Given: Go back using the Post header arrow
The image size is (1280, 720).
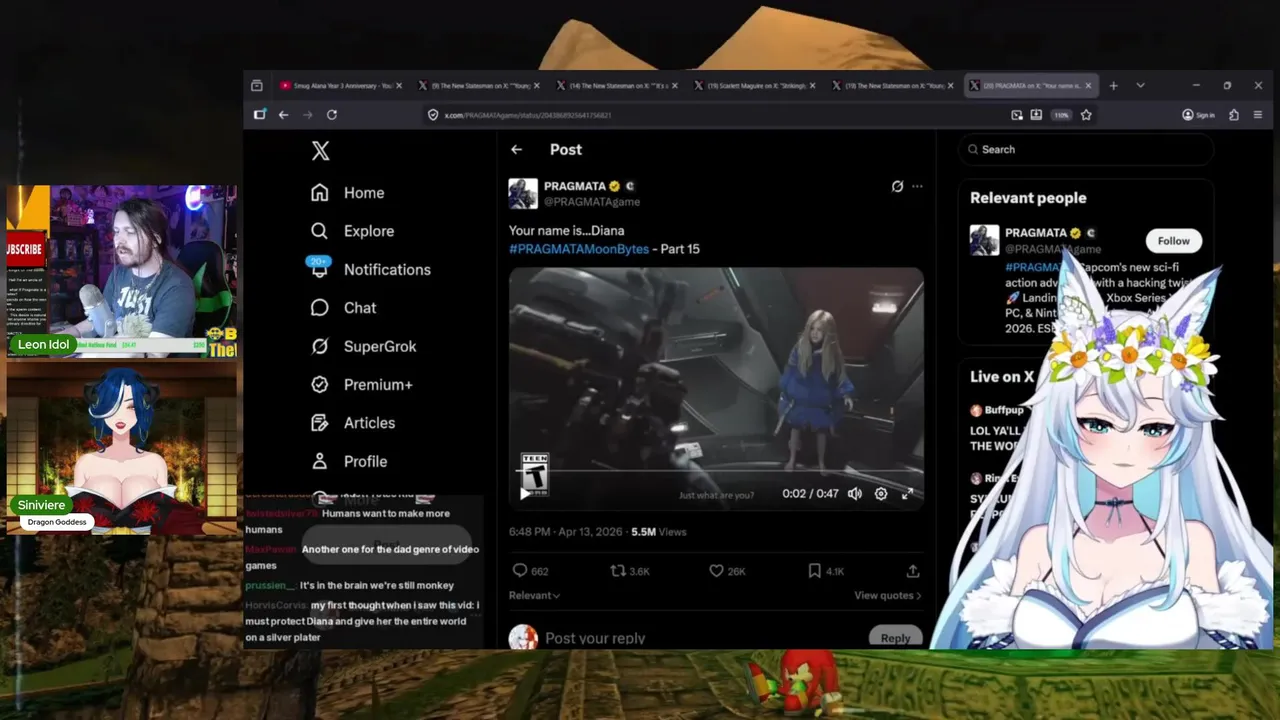Looking at the screenshot, I should [516, 149].
